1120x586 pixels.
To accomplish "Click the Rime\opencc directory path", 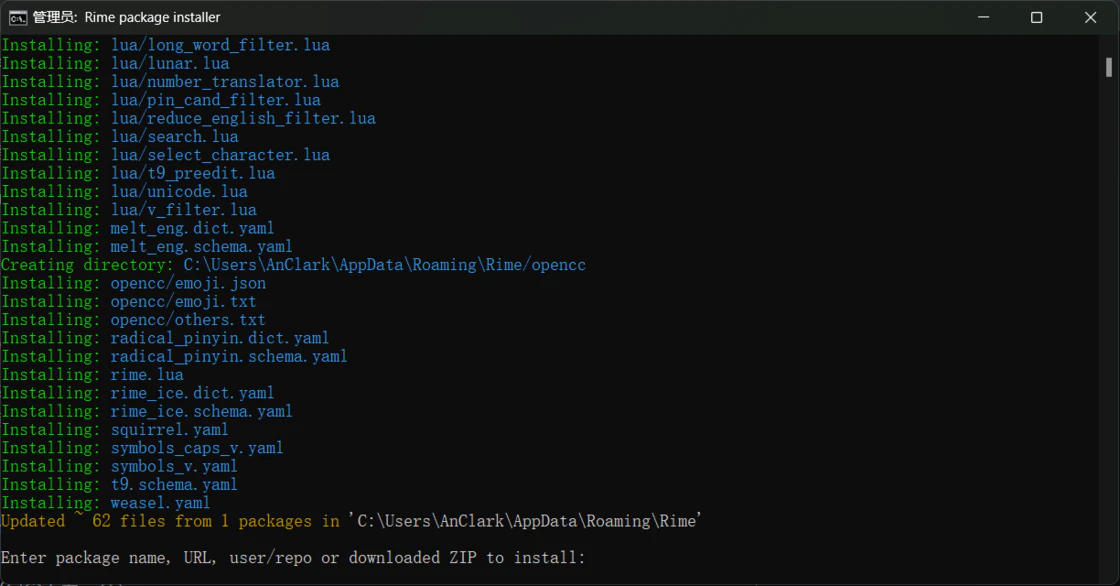I will point(384,265).
